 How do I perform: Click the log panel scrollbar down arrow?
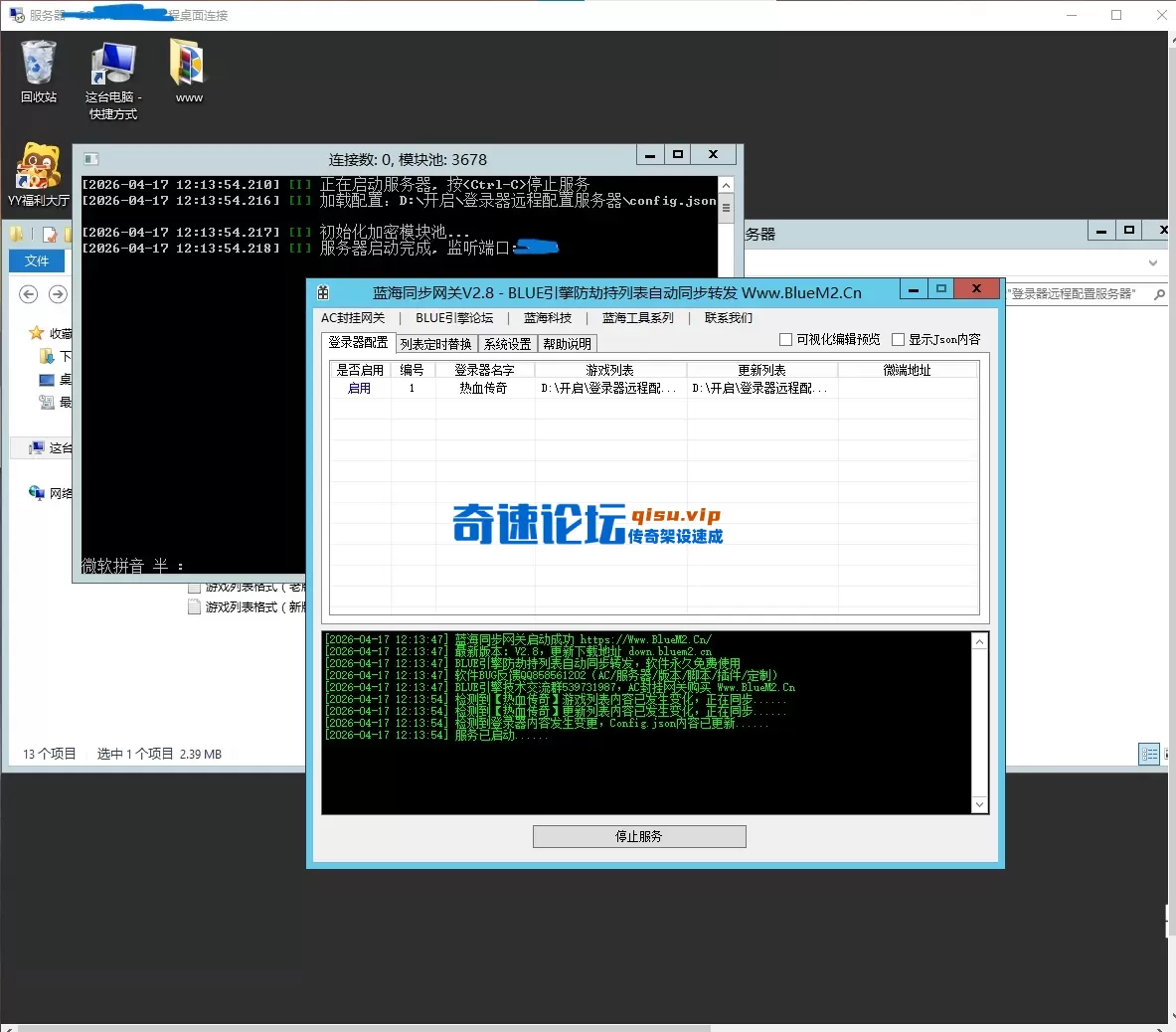pyautogui.click(x=979, y=804)
